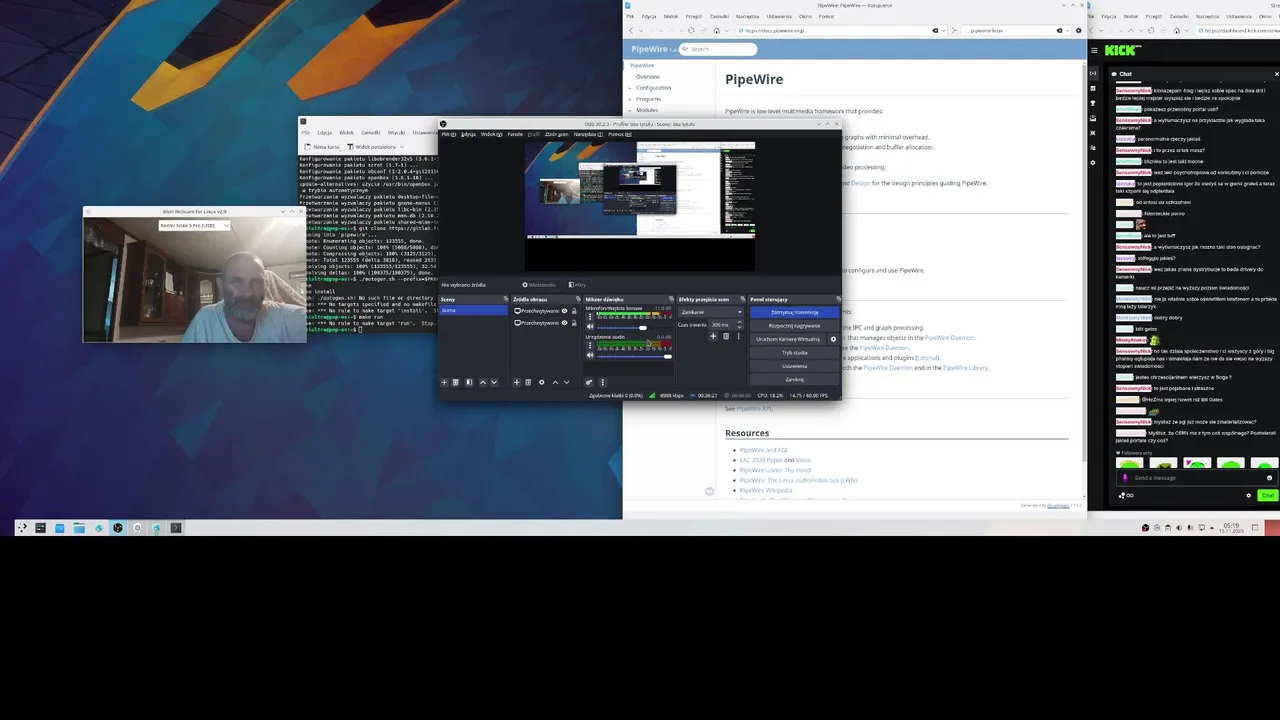Click green Chat send button on Kick
This screenshot has width=1280, height=720.
click(x=1268, y=495)
